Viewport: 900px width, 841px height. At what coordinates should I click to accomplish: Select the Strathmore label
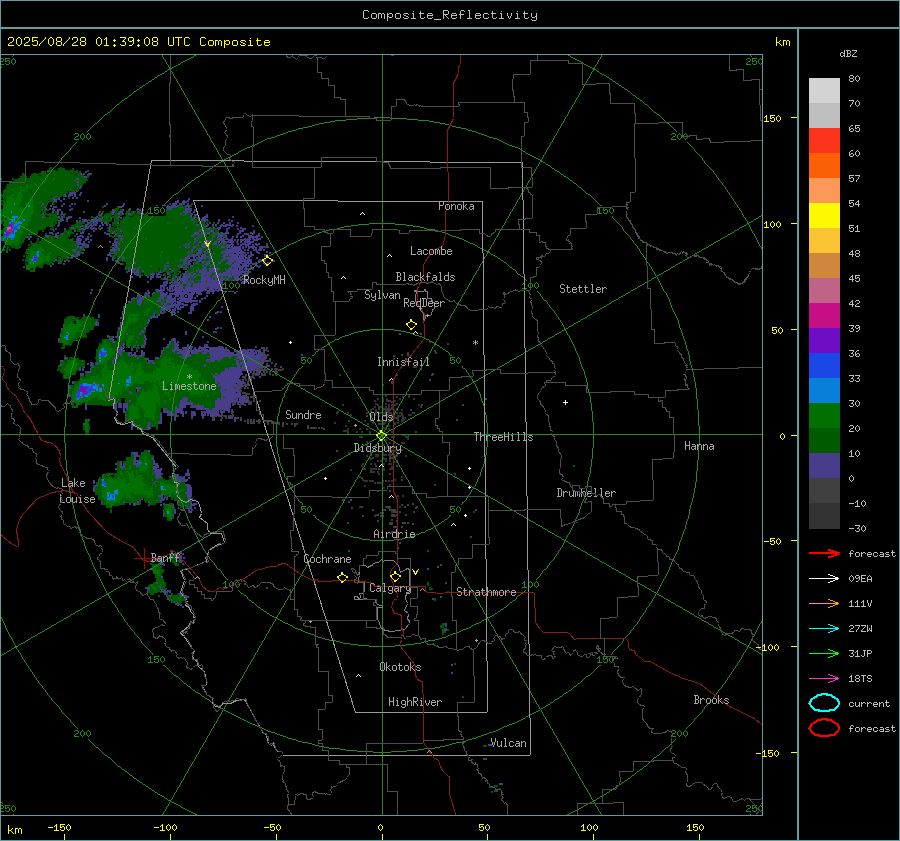pyautogui.click(x=486, y=592)
